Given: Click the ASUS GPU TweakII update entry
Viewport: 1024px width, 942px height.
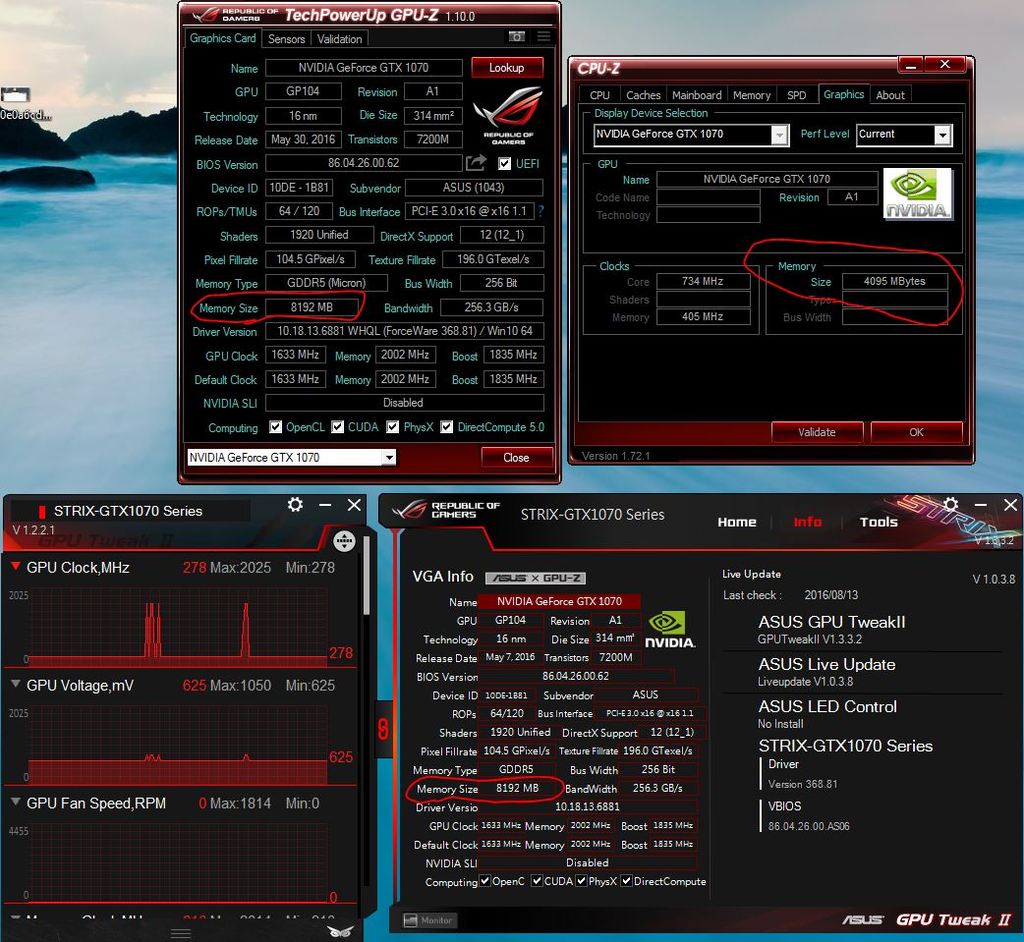Looking at the screenshot, I should (831, 629).
